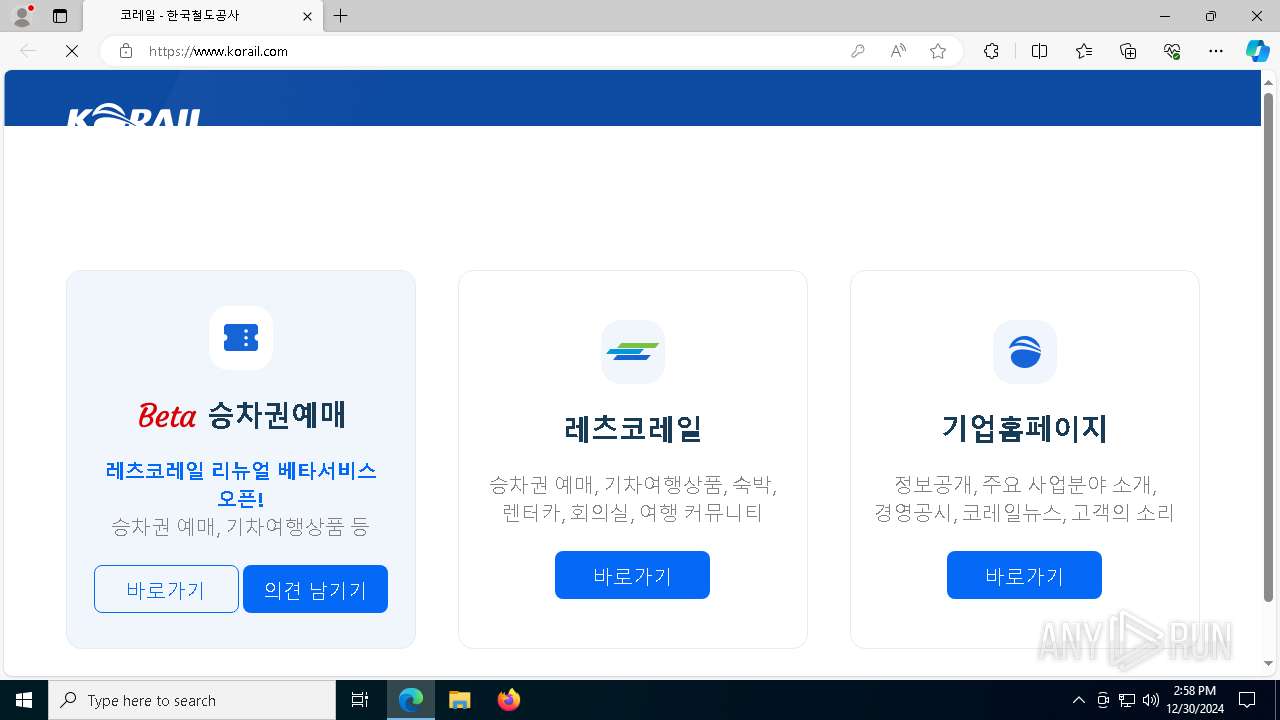Click the 레츠코레일 card heading

[633, 428]
